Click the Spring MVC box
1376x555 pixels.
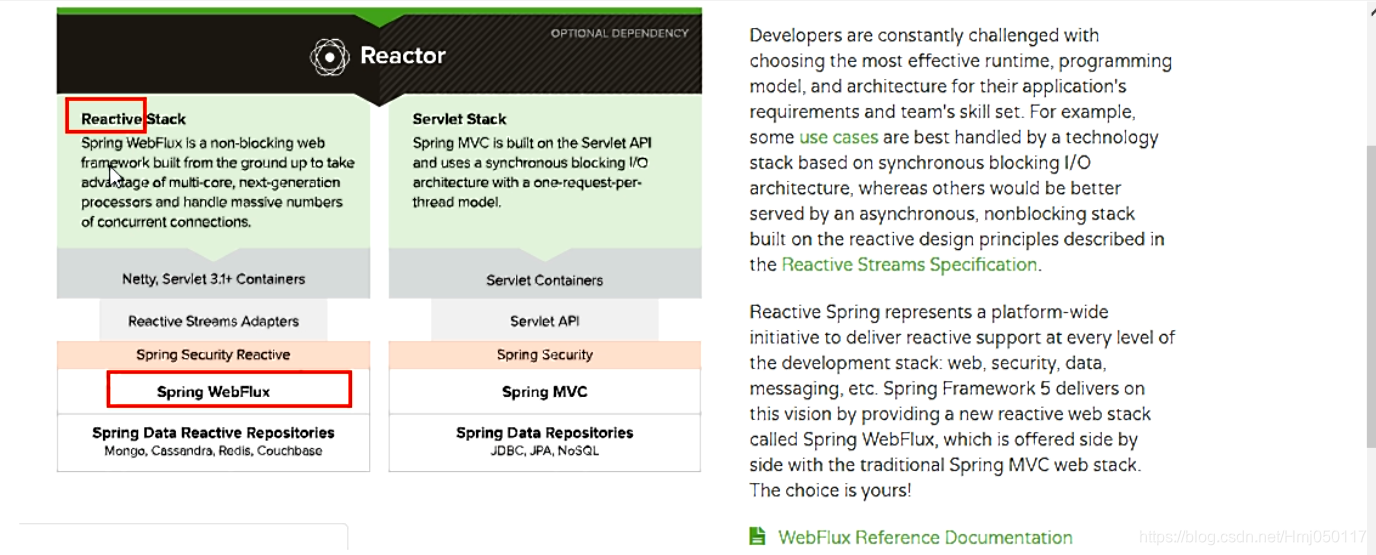544,391
